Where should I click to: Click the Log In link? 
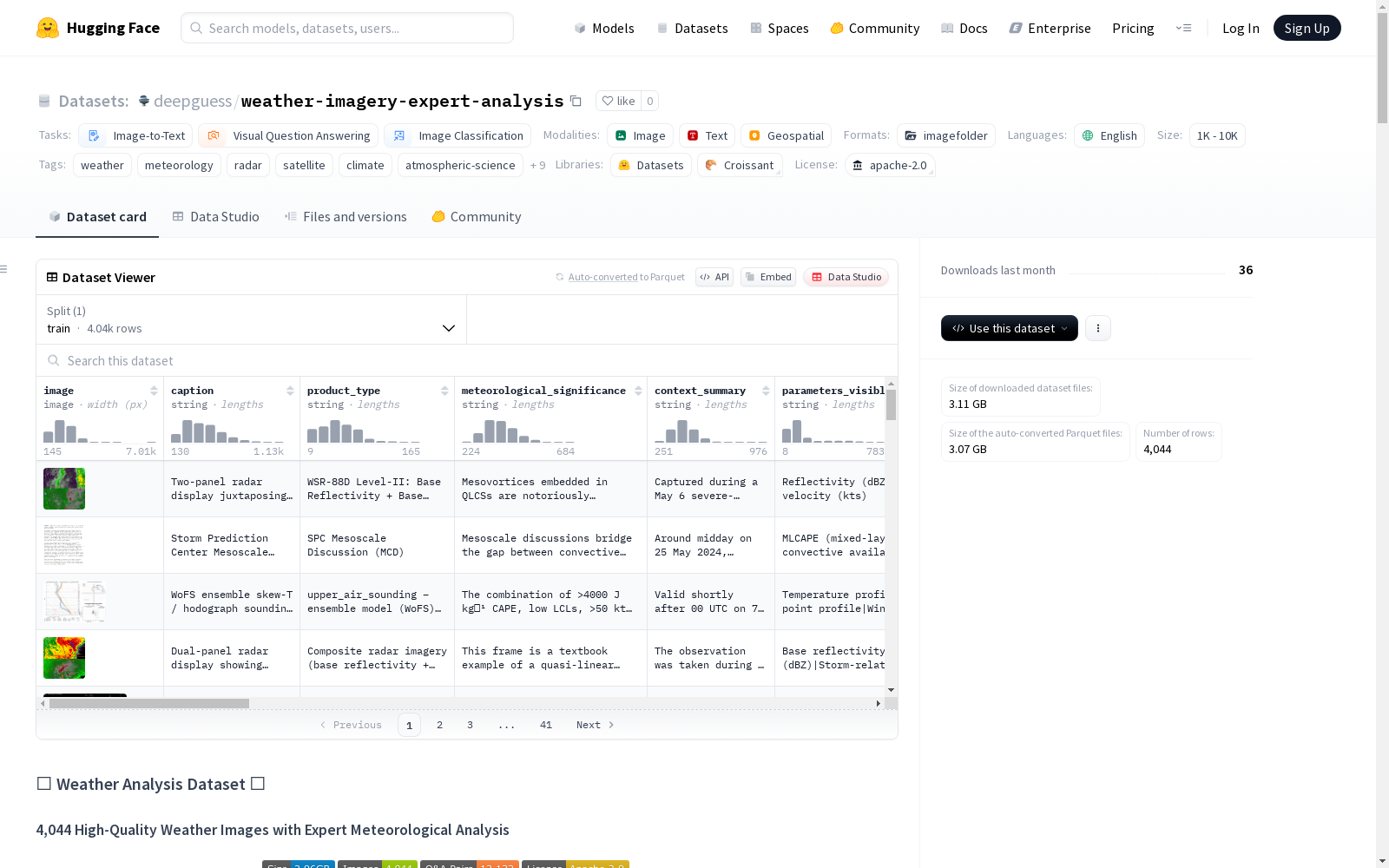click(1241, 28)
